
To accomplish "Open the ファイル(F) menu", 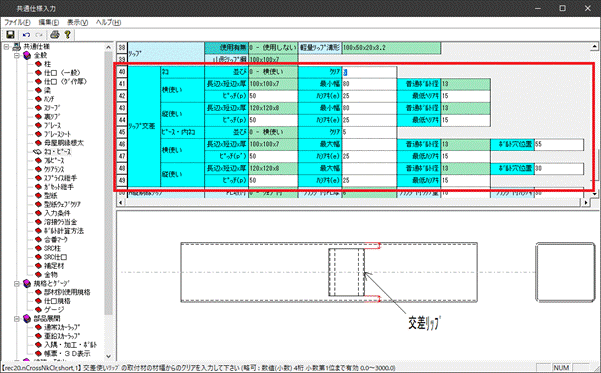I will 17,22.
